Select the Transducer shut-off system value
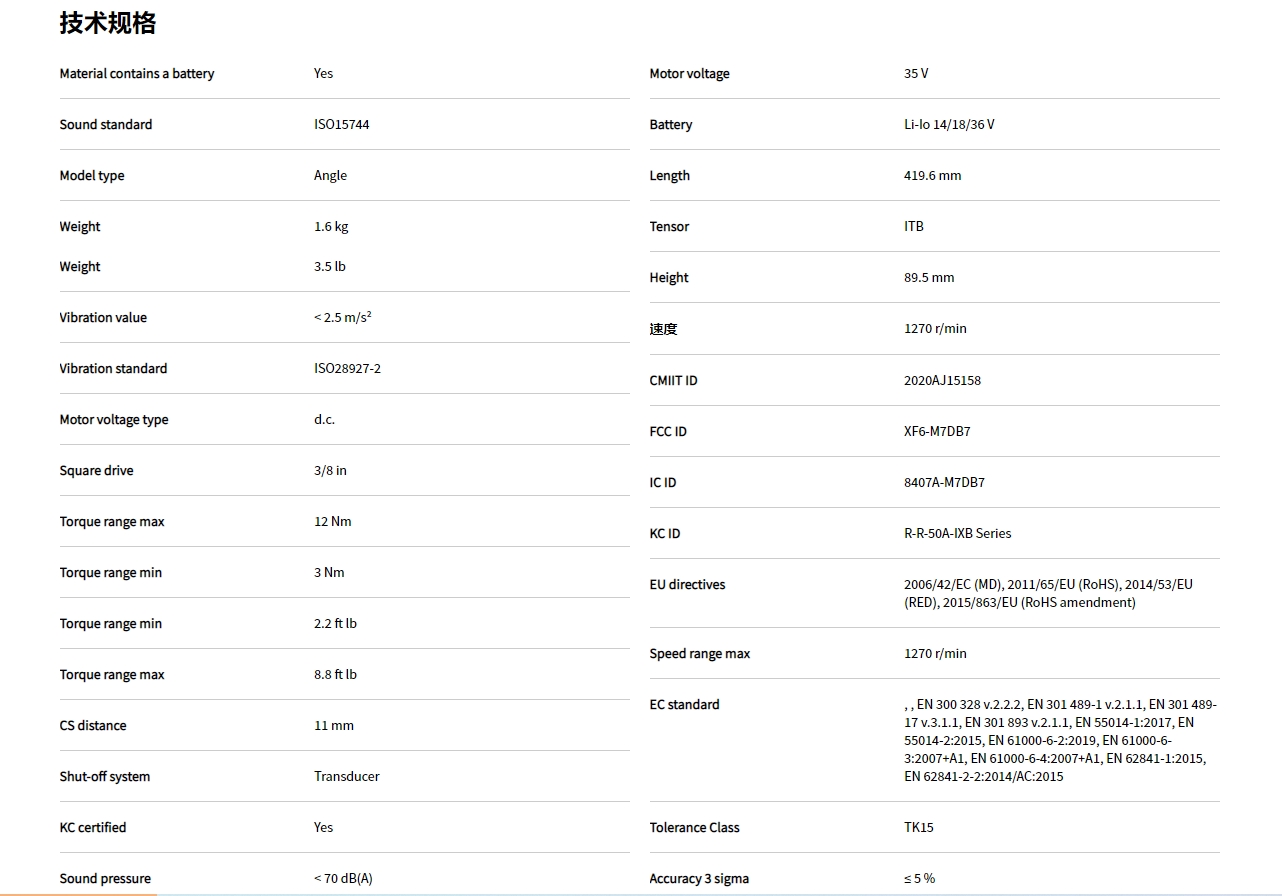Screen dimensions: 1282x896 (x=346, y=777)
